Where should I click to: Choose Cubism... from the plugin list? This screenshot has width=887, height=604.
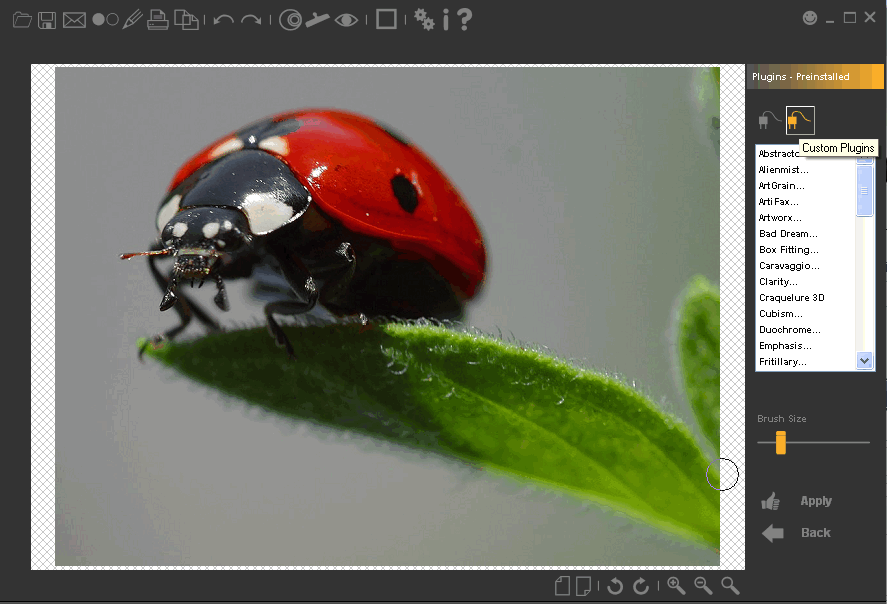[x=781, y=313]
